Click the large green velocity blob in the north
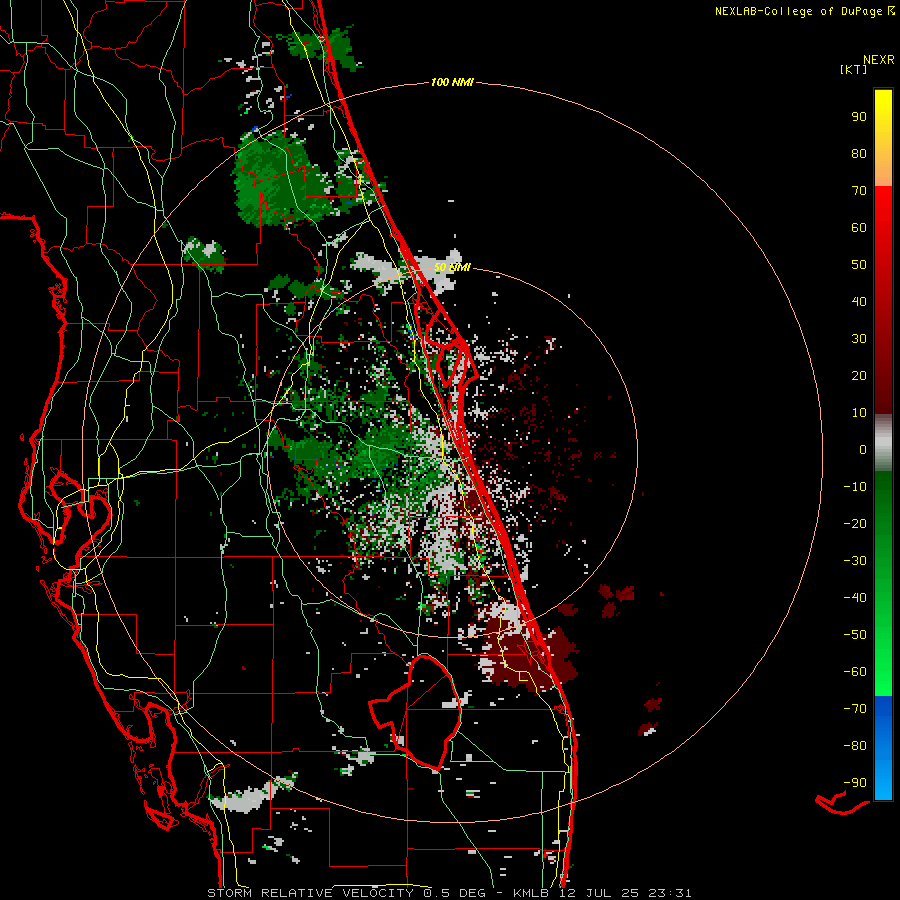The width and height of the screenshot is (900, 900). (x=281, y=178)
